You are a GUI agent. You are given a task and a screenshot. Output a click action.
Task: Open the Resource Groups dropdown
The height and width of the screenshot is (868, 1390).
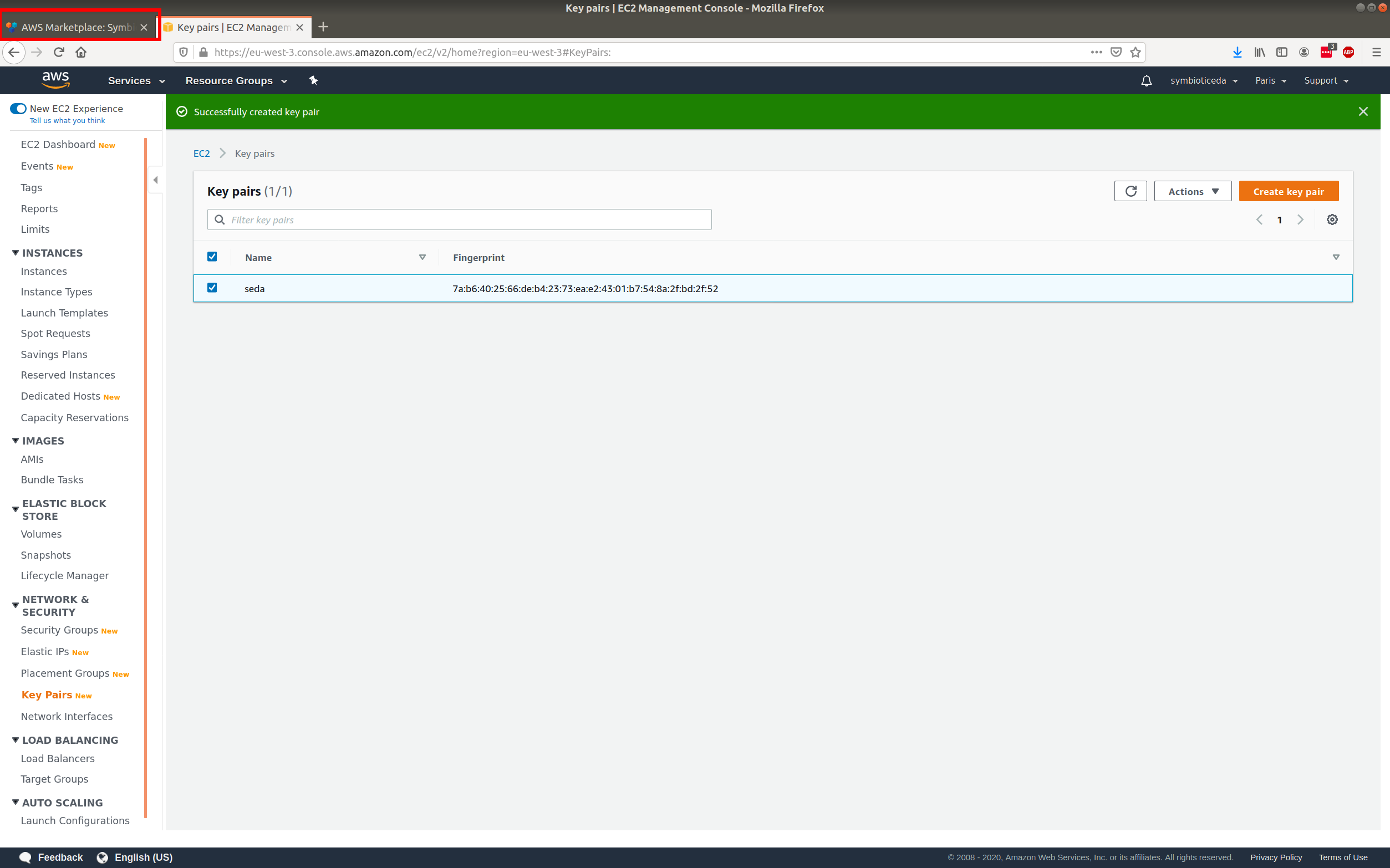click(236, 81)
